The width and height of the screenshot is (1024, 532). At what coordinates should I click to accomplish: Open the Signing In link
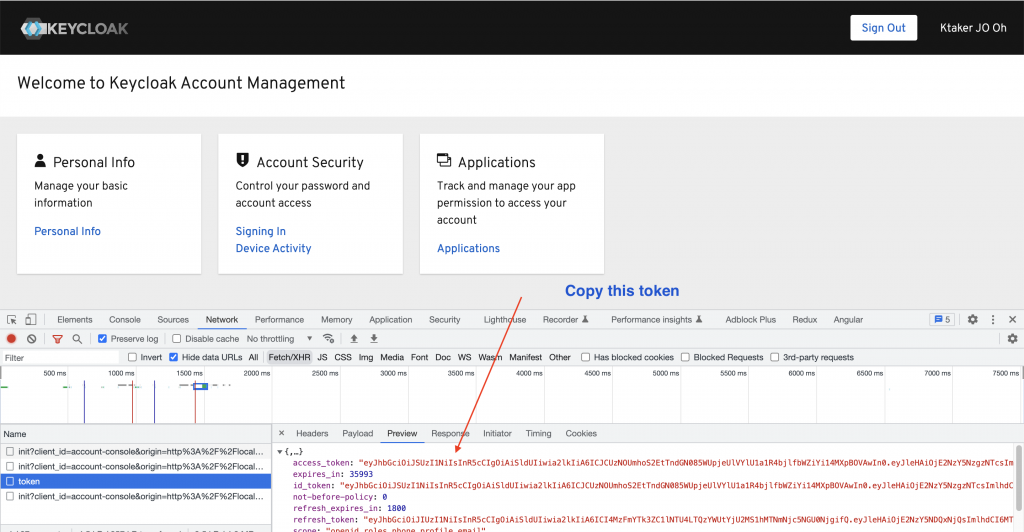[x=261, y=231]
